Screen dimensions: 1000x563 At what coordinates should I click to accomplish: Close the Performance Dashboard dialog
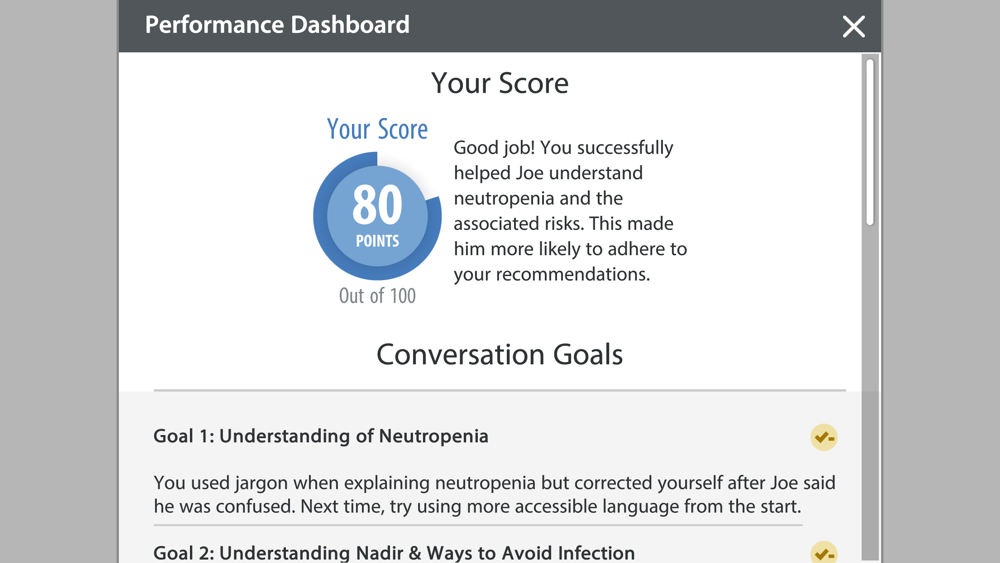point(853,27)
